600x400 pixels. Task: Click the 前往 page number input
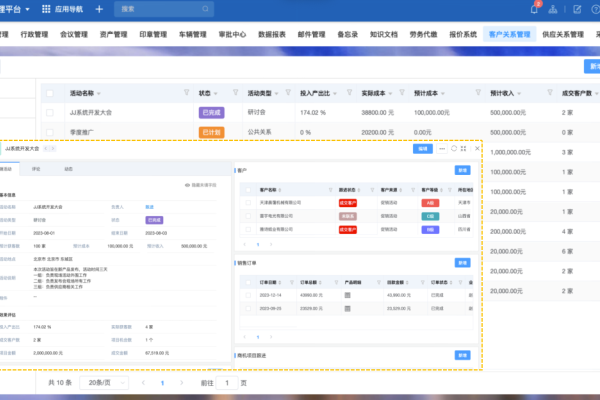pyautogui.click(x=227, y=383)
